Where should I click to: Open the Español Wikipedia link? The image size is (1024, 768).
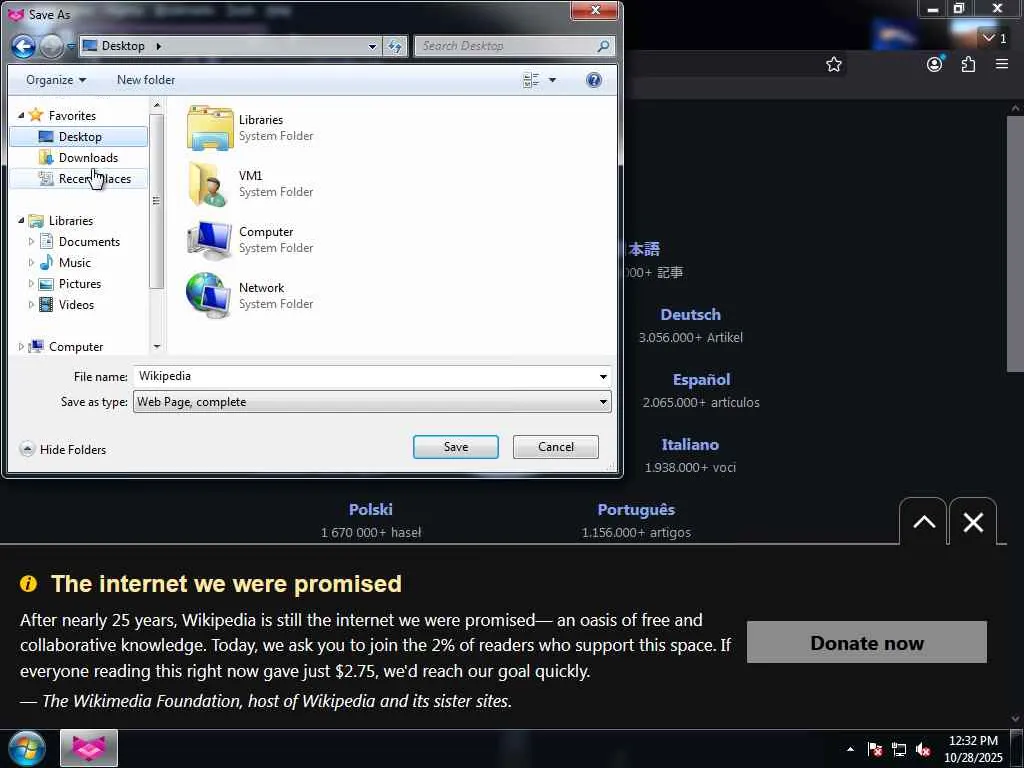click(x=701, y=380)
